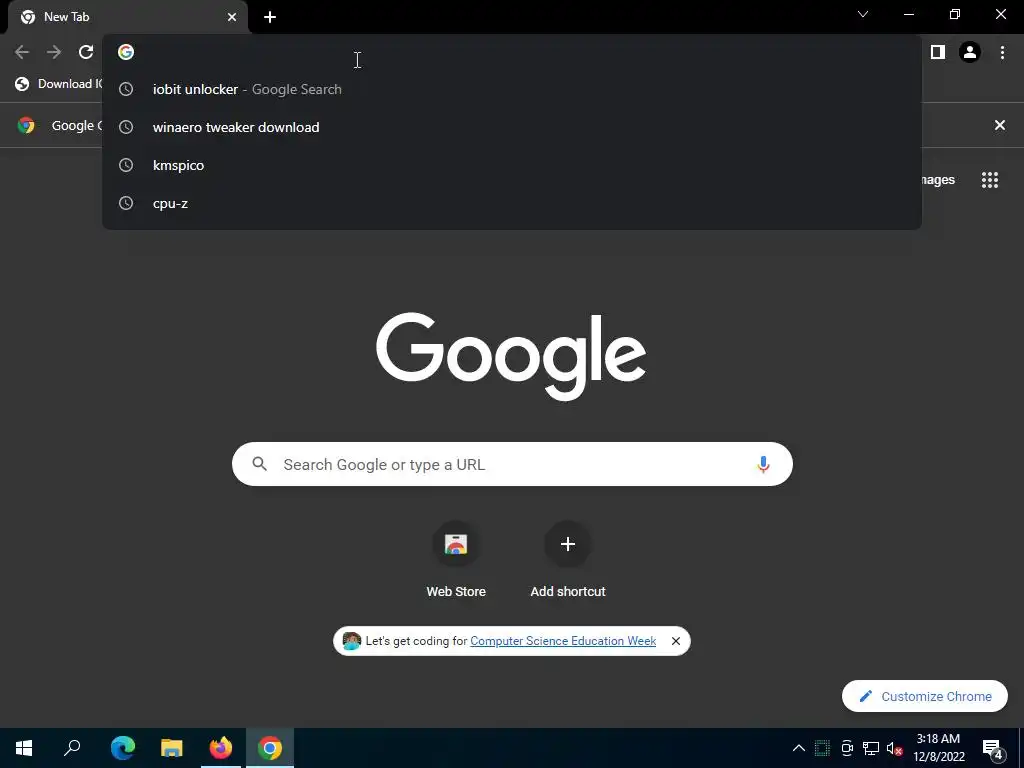This screenshot has width=1024, height=768.
Task: Open the Download bookmark in bookmarks bar
Action: [x=59, y=84]
